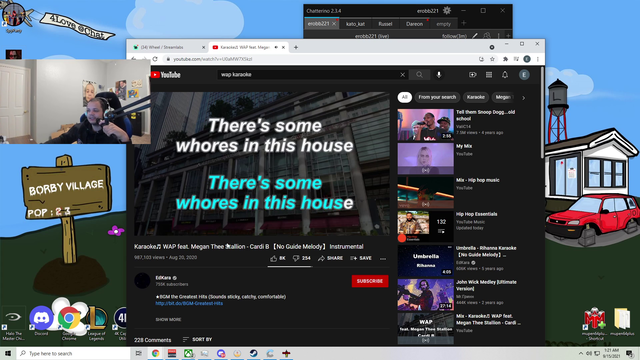Screen dimensions: 640x360
Task: Open YouTube create video icon
Action: tap(473, 75)
